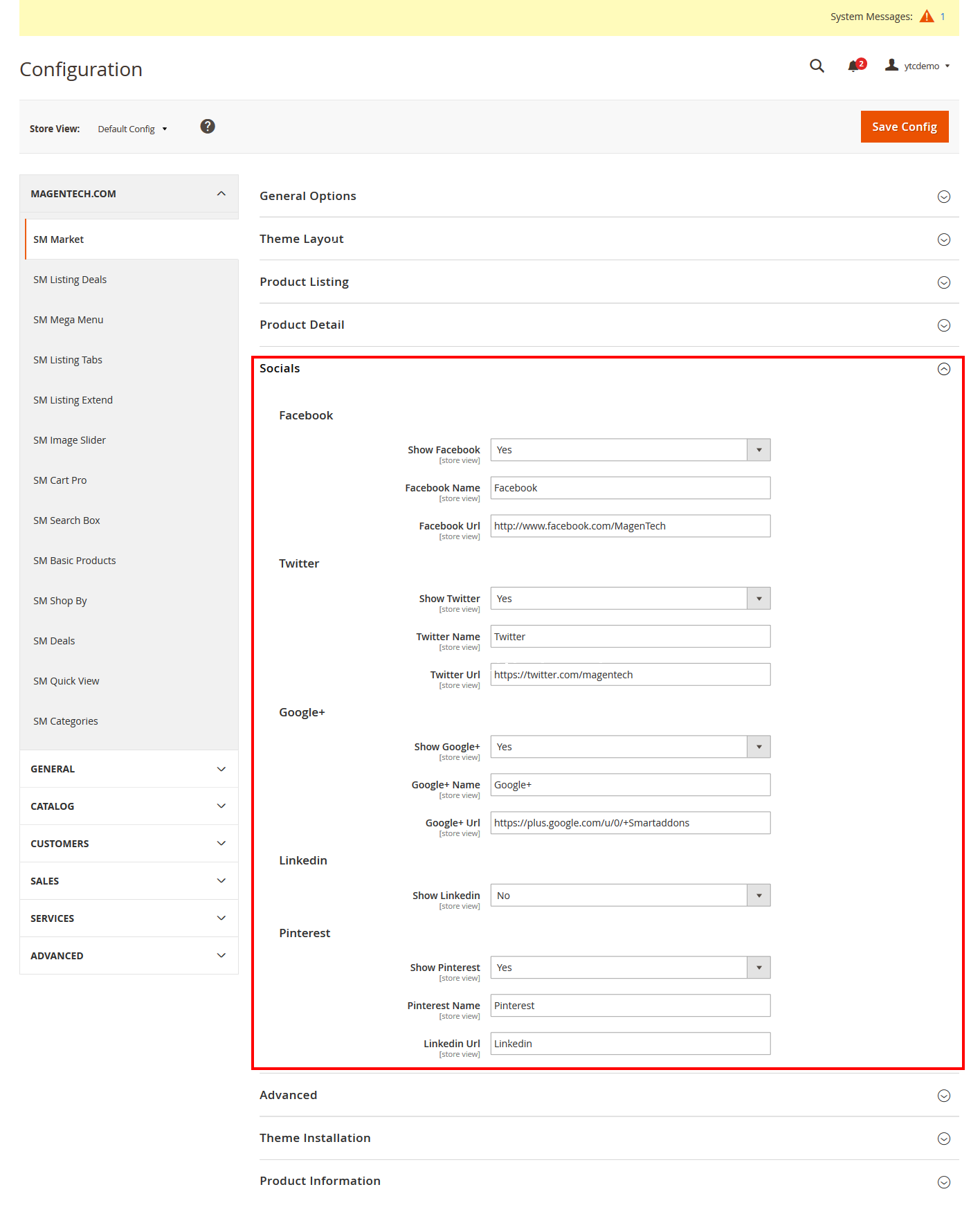Click the System Messages count link

coord(943,17)
